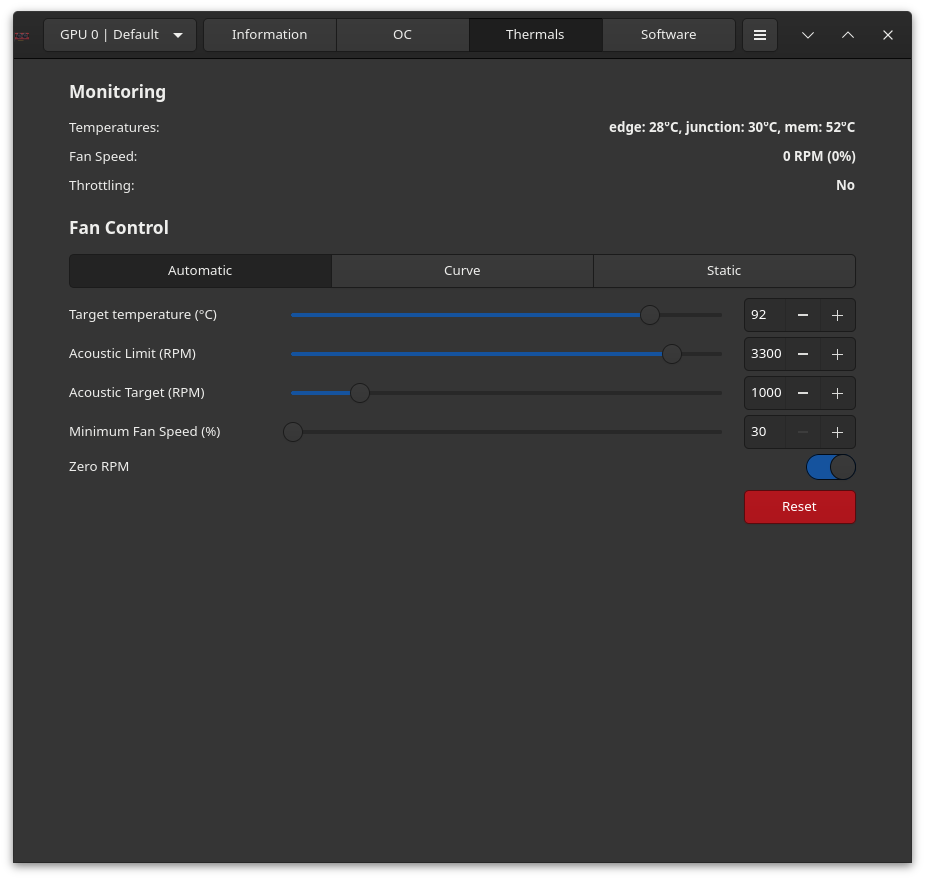Open the hamburger menu in header

(759, 35)
